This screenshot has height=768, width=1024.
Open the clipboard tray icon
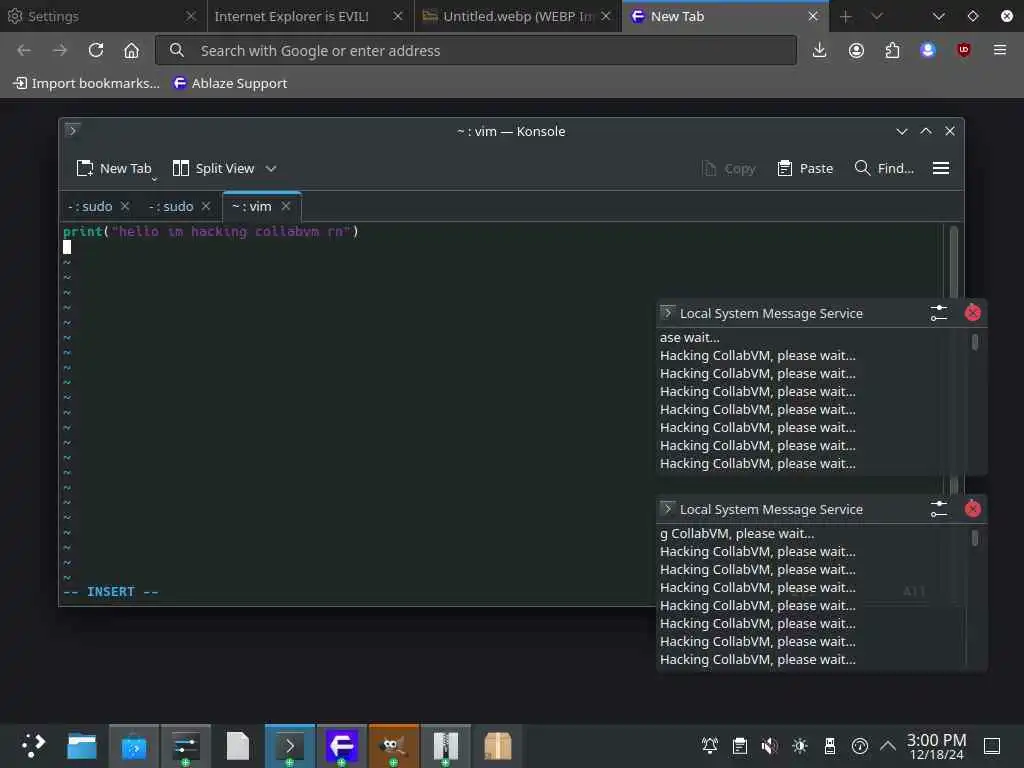coord(740,745)
